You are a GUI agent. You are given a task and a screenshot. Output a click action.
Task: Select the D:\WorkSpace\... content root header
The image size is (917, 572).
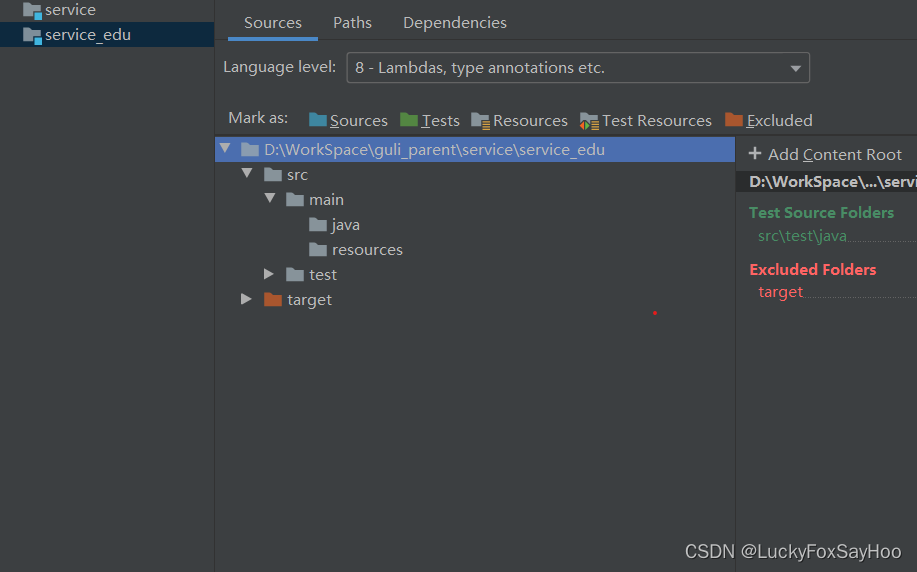[x=826, y=182]
